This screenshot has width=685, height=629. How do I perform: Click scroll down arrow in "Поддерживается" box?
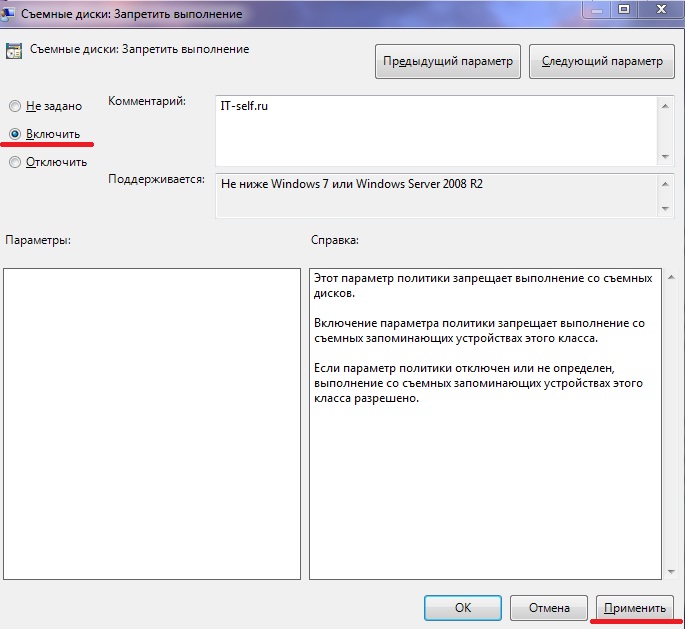click(665, 208)
